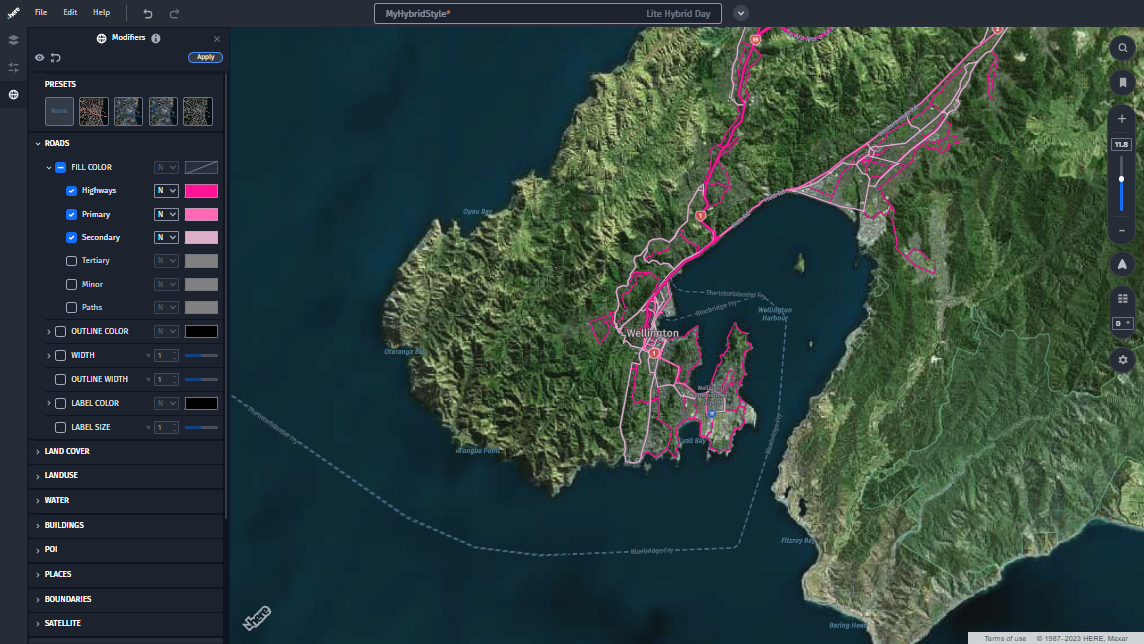The width and height of the screenshot is (1144, 644).
Task: Choose the second preset thumbnail with pink roads
Action: pos(93,111)
